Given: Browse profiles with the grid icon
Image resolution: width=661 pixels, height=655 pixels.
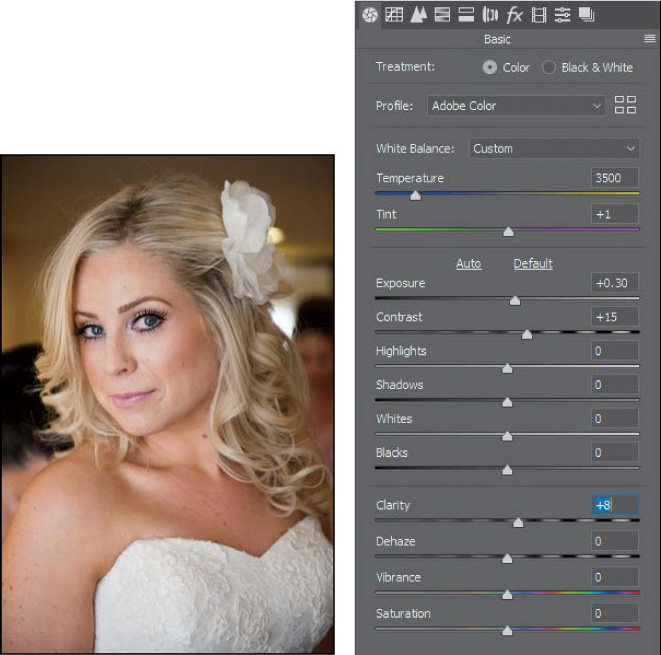Looking at the screenshot, I should pyautogui.click(x=626, y=105).
